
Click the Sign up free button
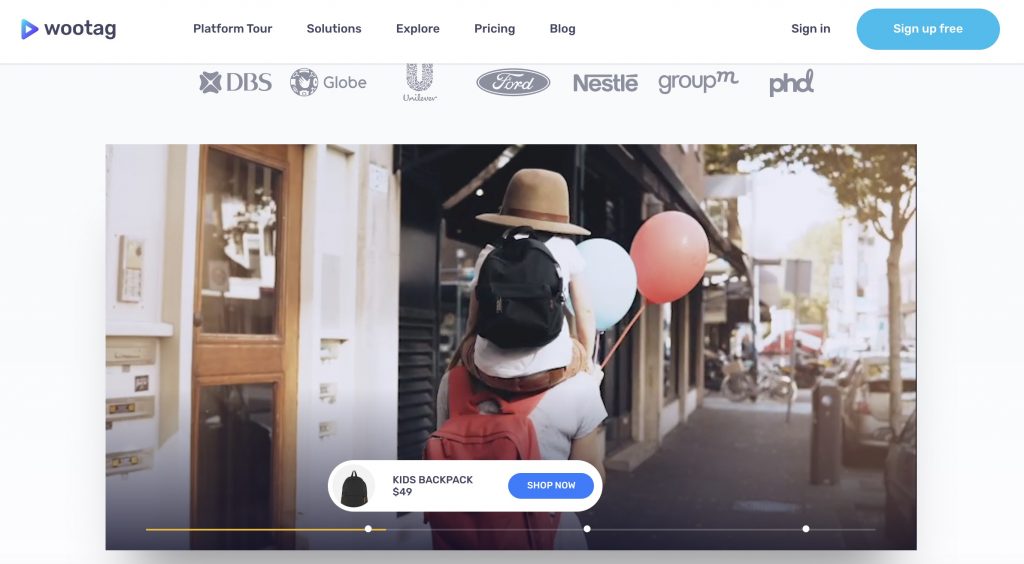click(927, 29)
